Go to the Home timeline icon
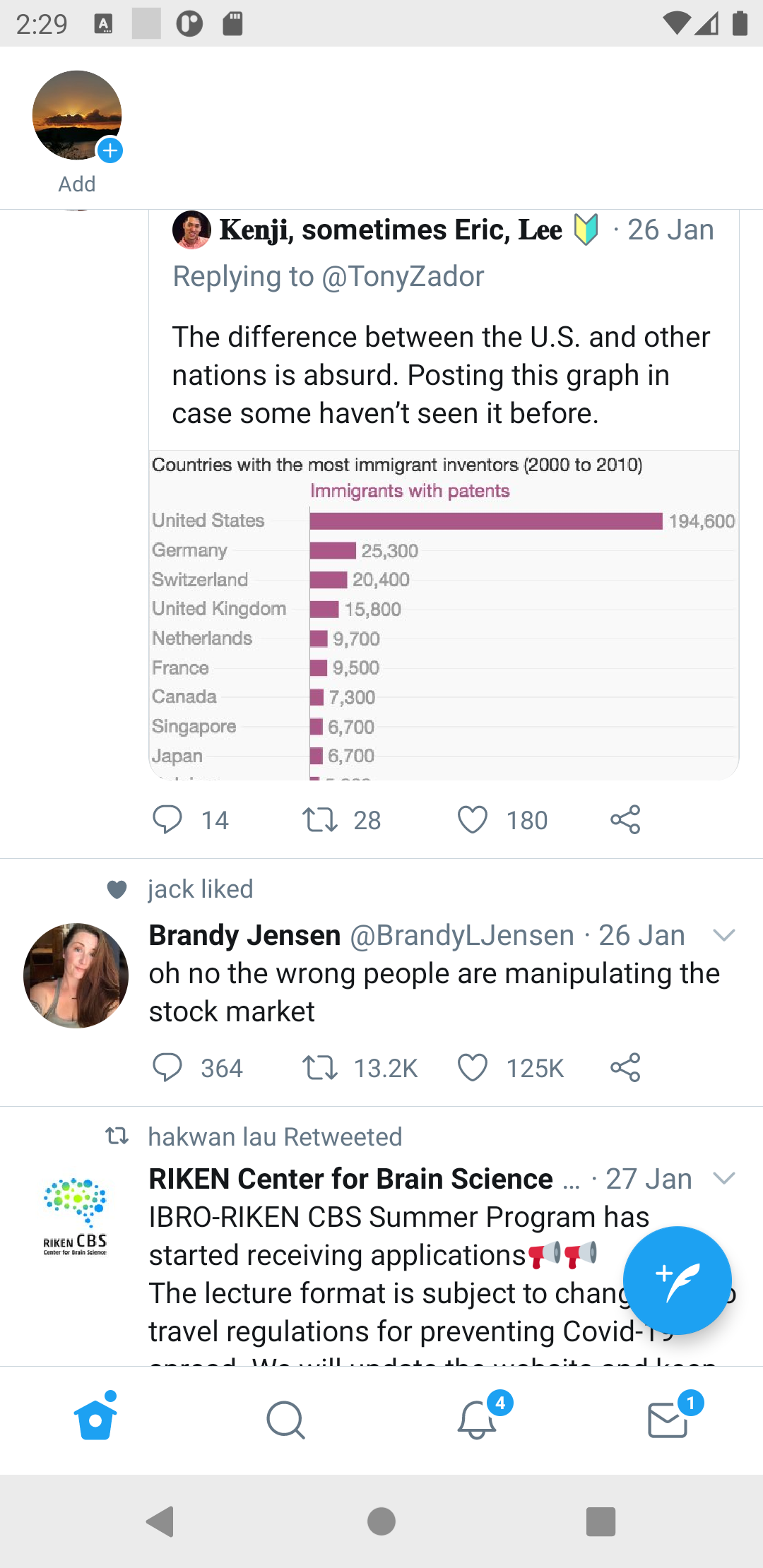The height and width of the screenshot is (1568, 763). [x=95, y=1420]
